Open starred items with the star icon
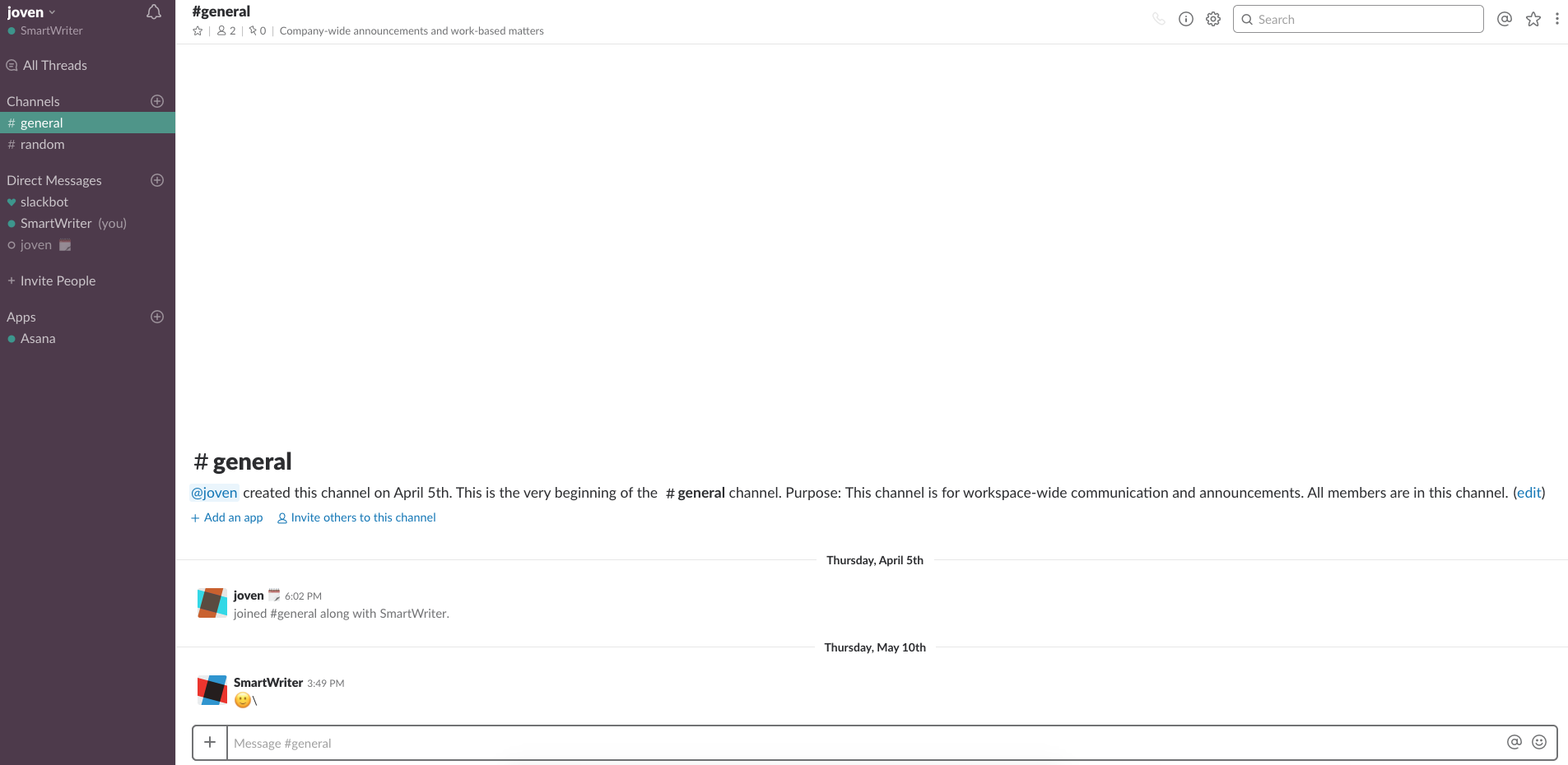 tap(1533, 19)
